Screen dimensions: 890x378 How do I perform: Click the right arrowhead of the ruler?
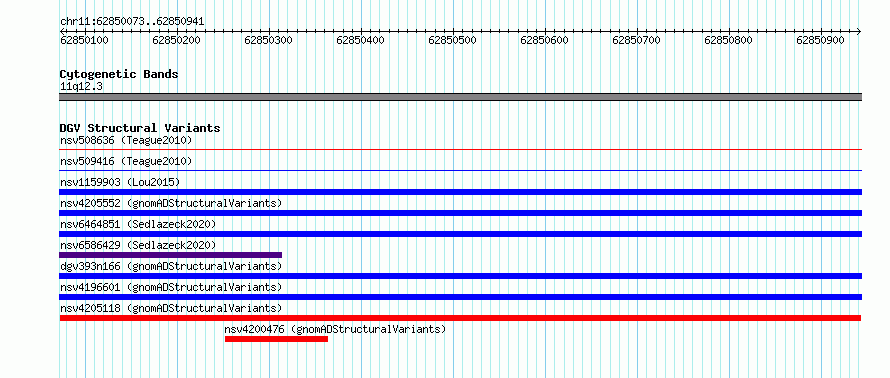pos(859,31)
